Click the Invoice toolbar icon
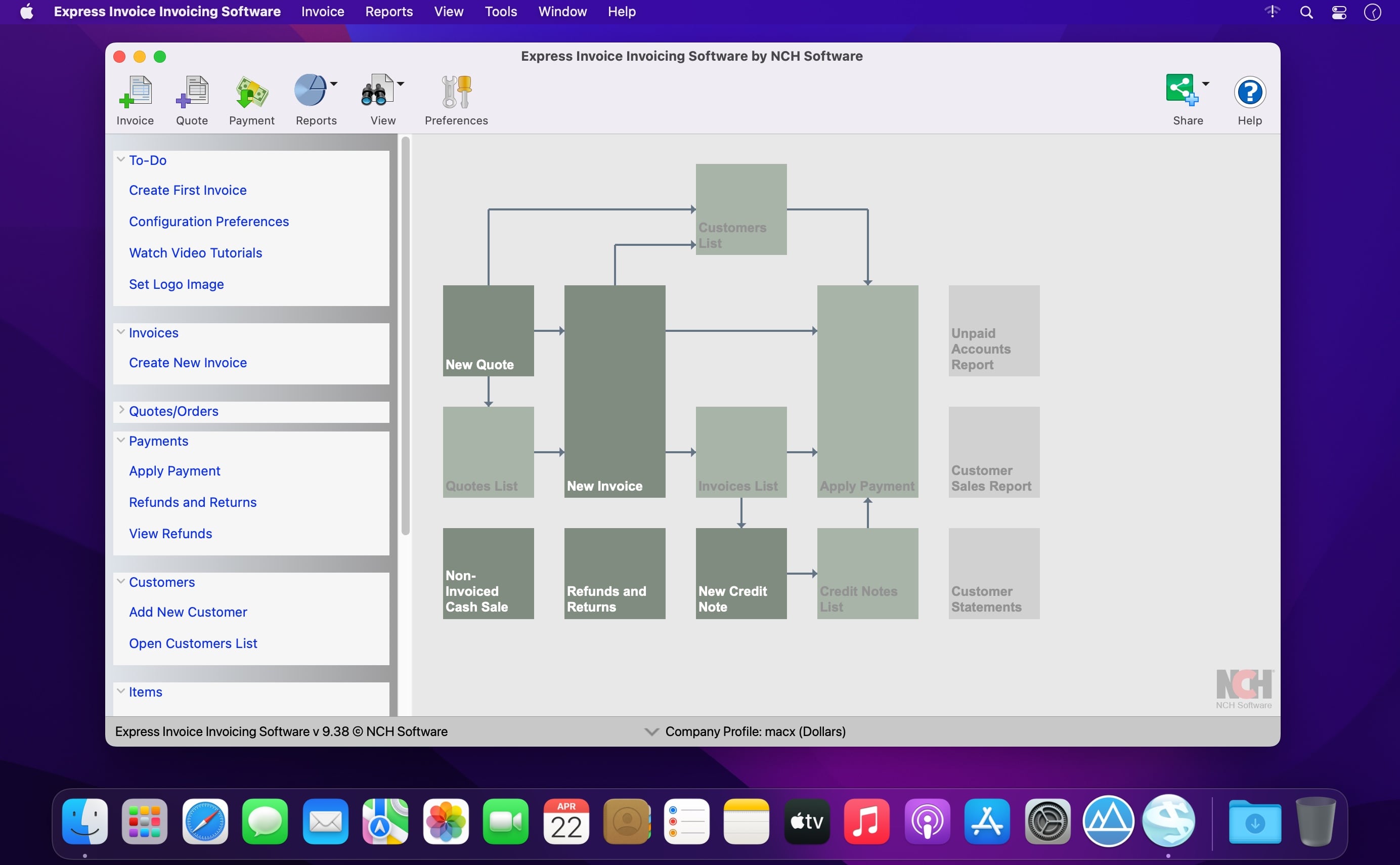Image resolution: width=1400 pixels, height=865 pixels. [x=135, y=92]
